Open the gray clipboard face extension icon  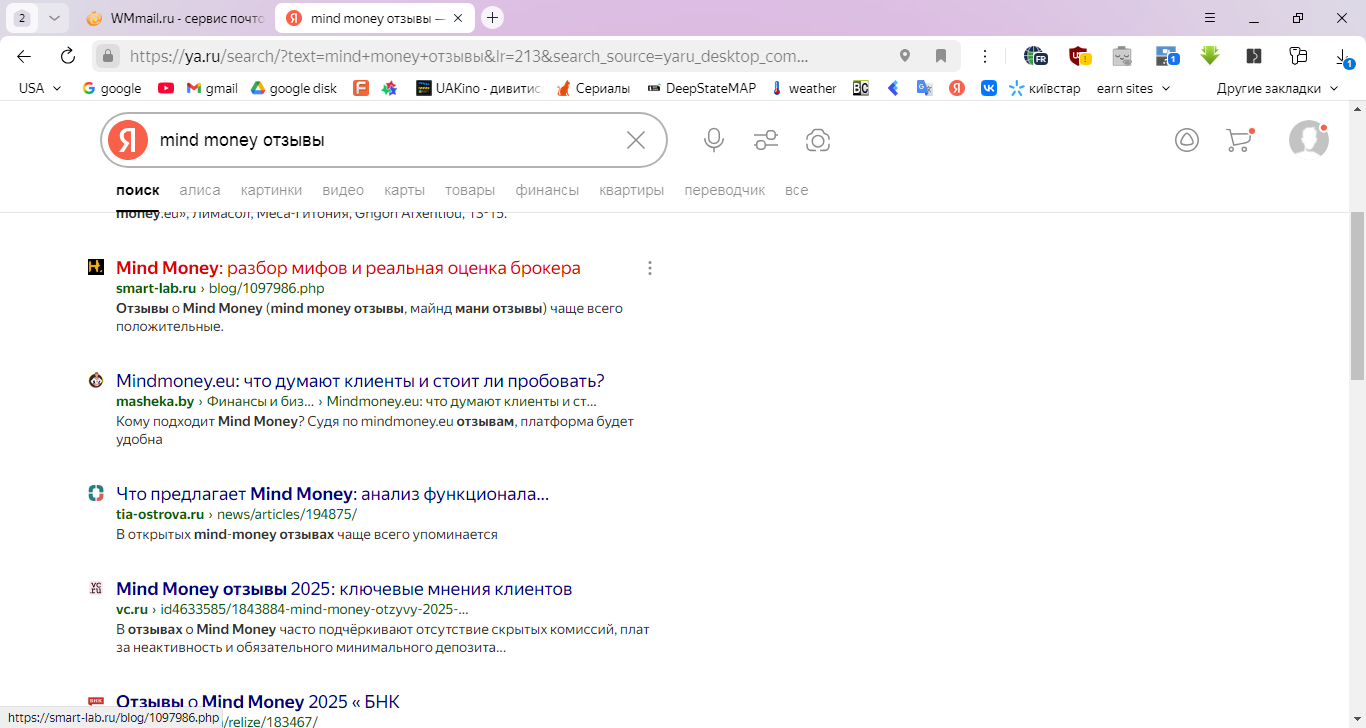coord(1122,56)
